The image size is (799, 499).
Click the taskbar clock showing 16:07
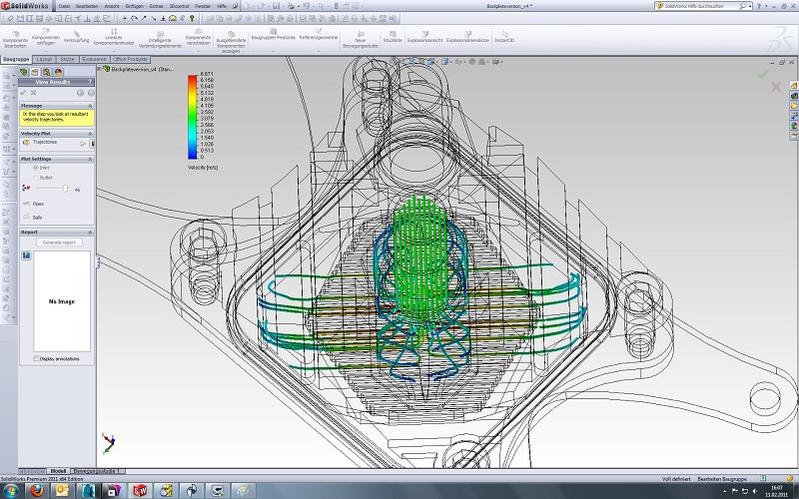tap(777, 491)
